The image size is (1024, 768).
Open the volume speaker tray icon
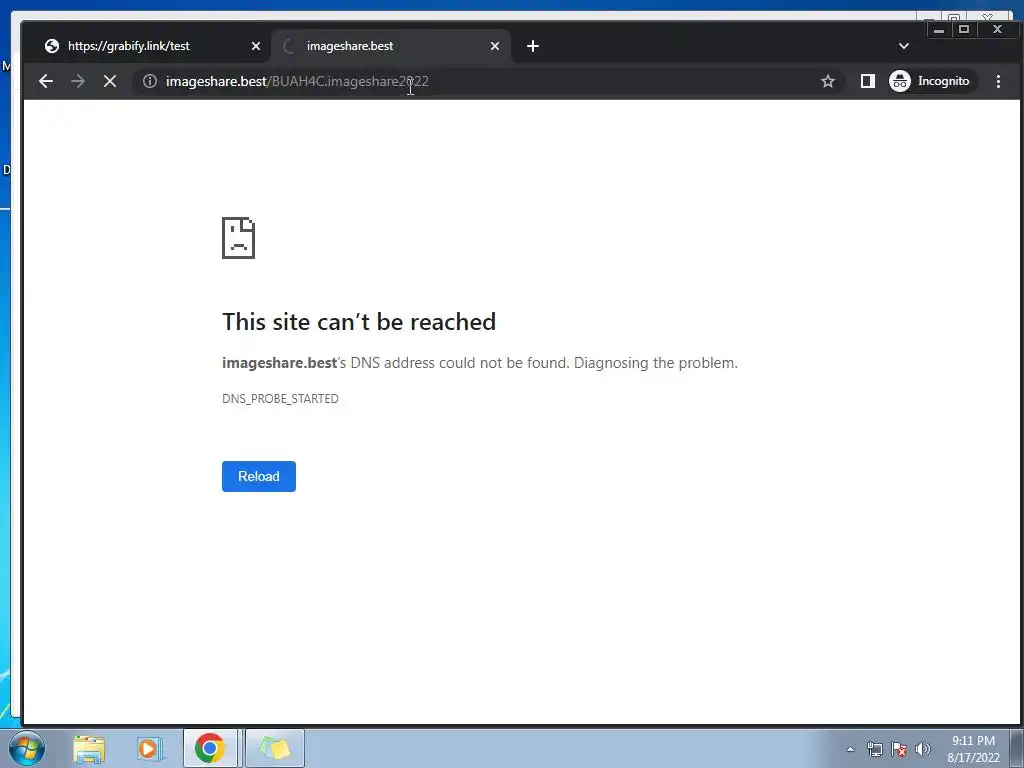[923, 749]
